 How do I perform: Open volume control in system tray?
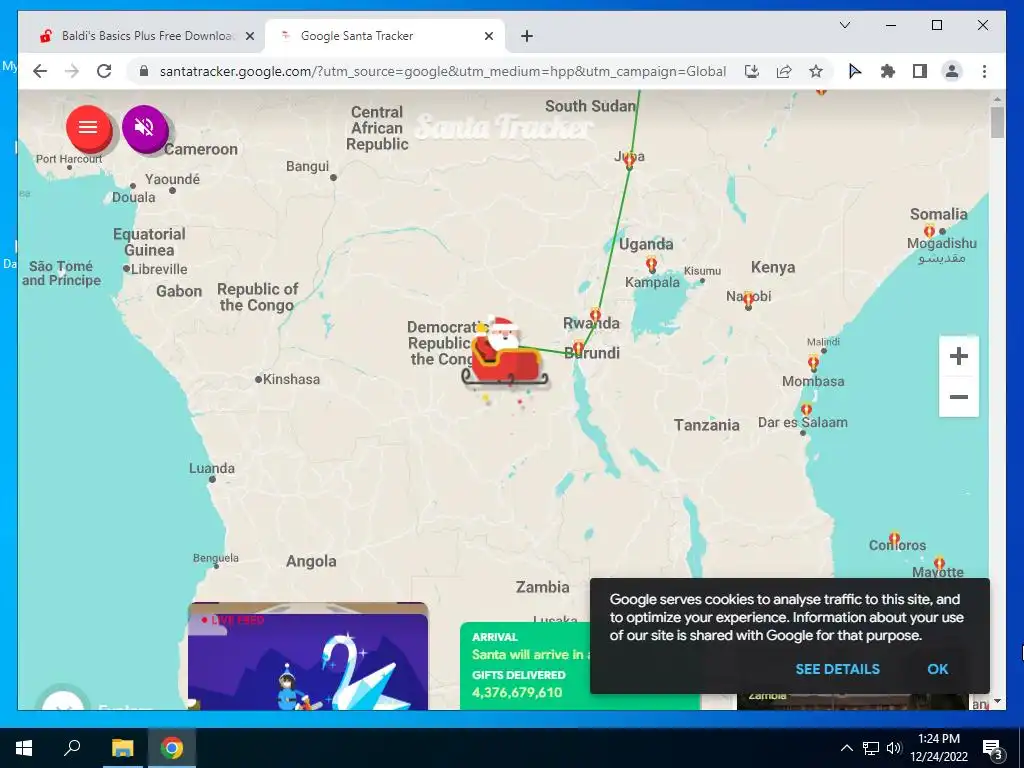click(894, 748)
